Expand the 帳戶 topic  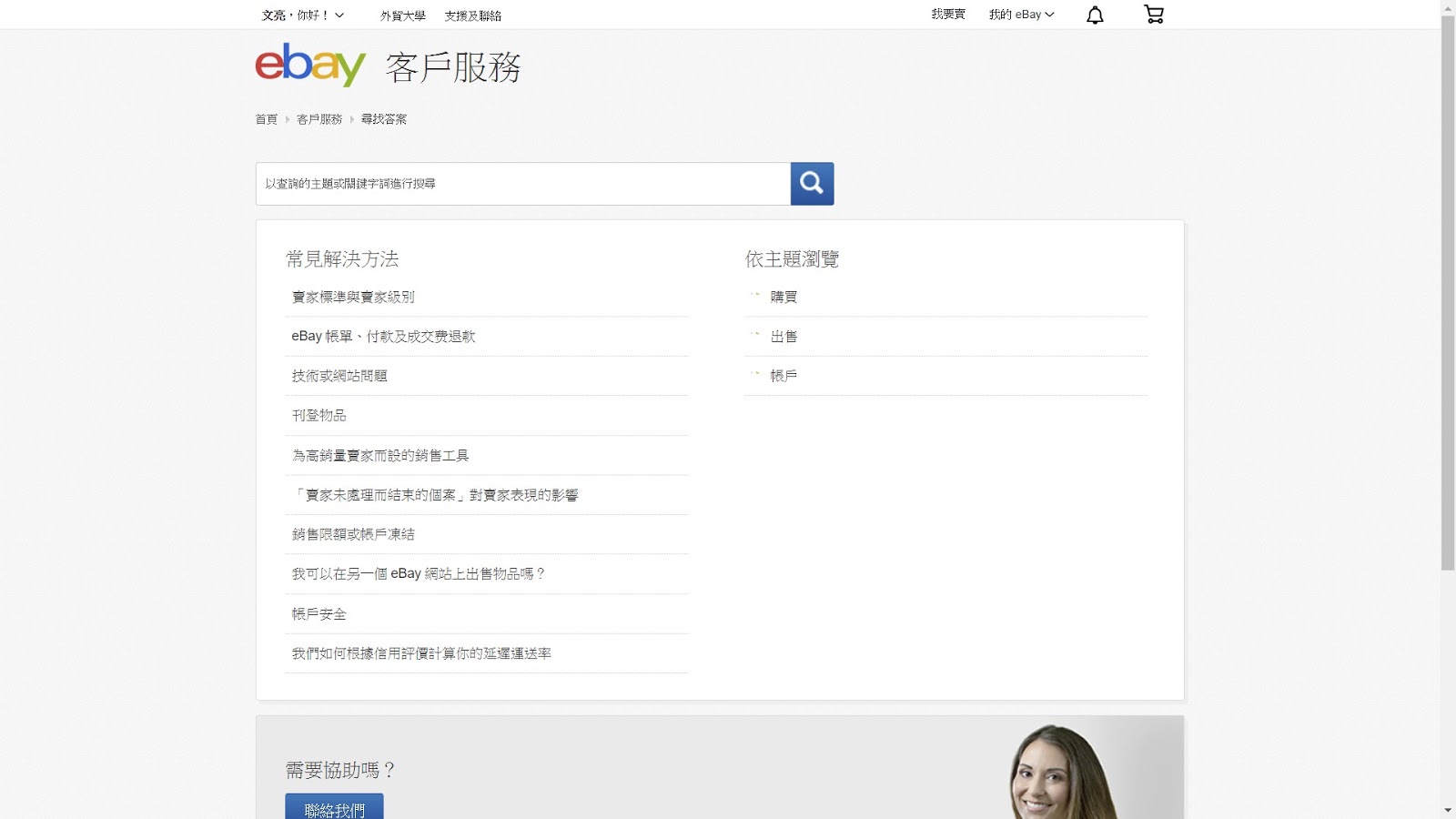click(784, 375)
